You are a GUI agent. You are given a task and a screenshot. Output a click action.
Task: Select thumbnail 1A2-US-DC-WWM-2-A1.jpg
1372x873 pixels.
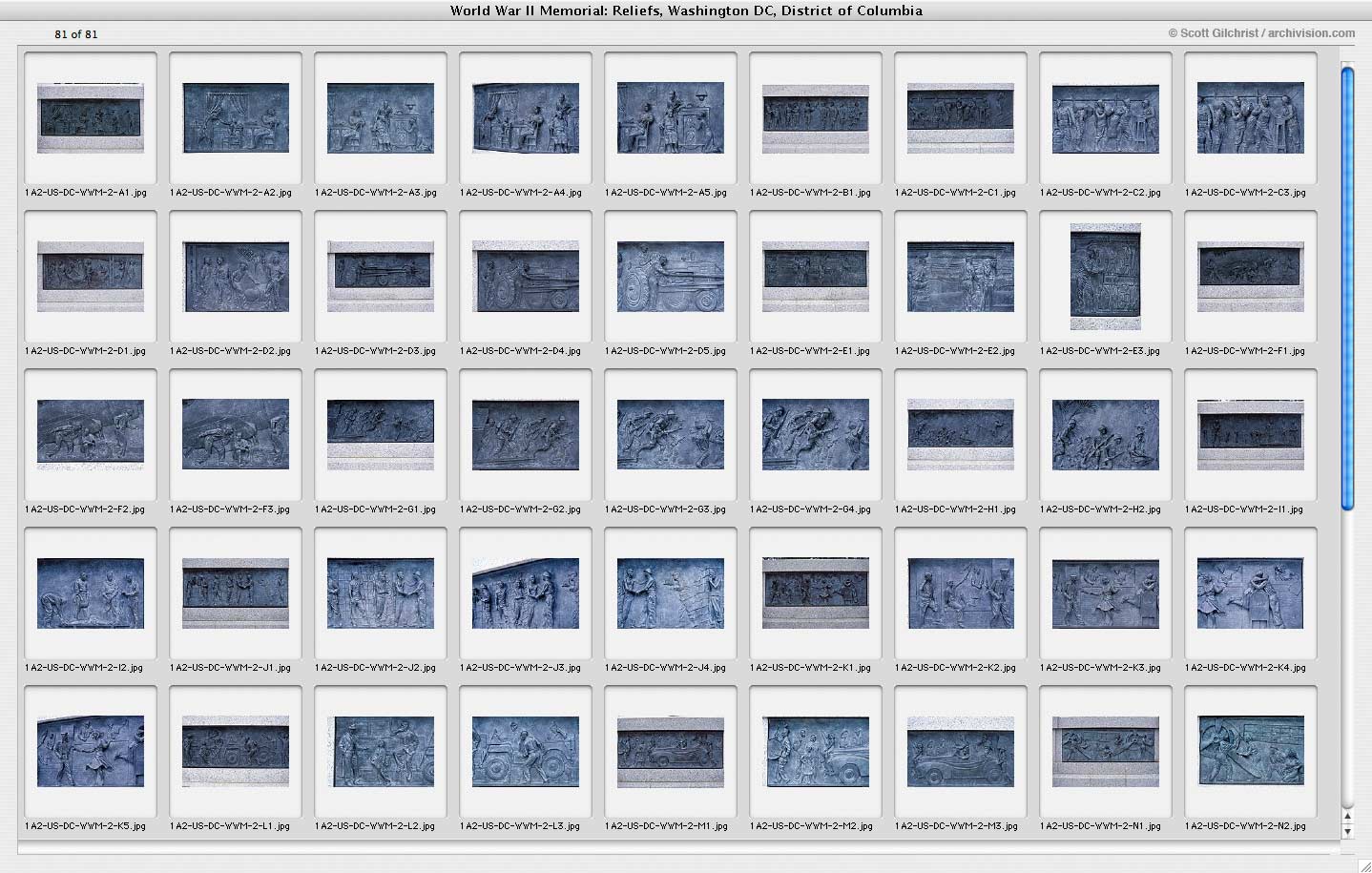pyautogui.click(x=91, y=118)
